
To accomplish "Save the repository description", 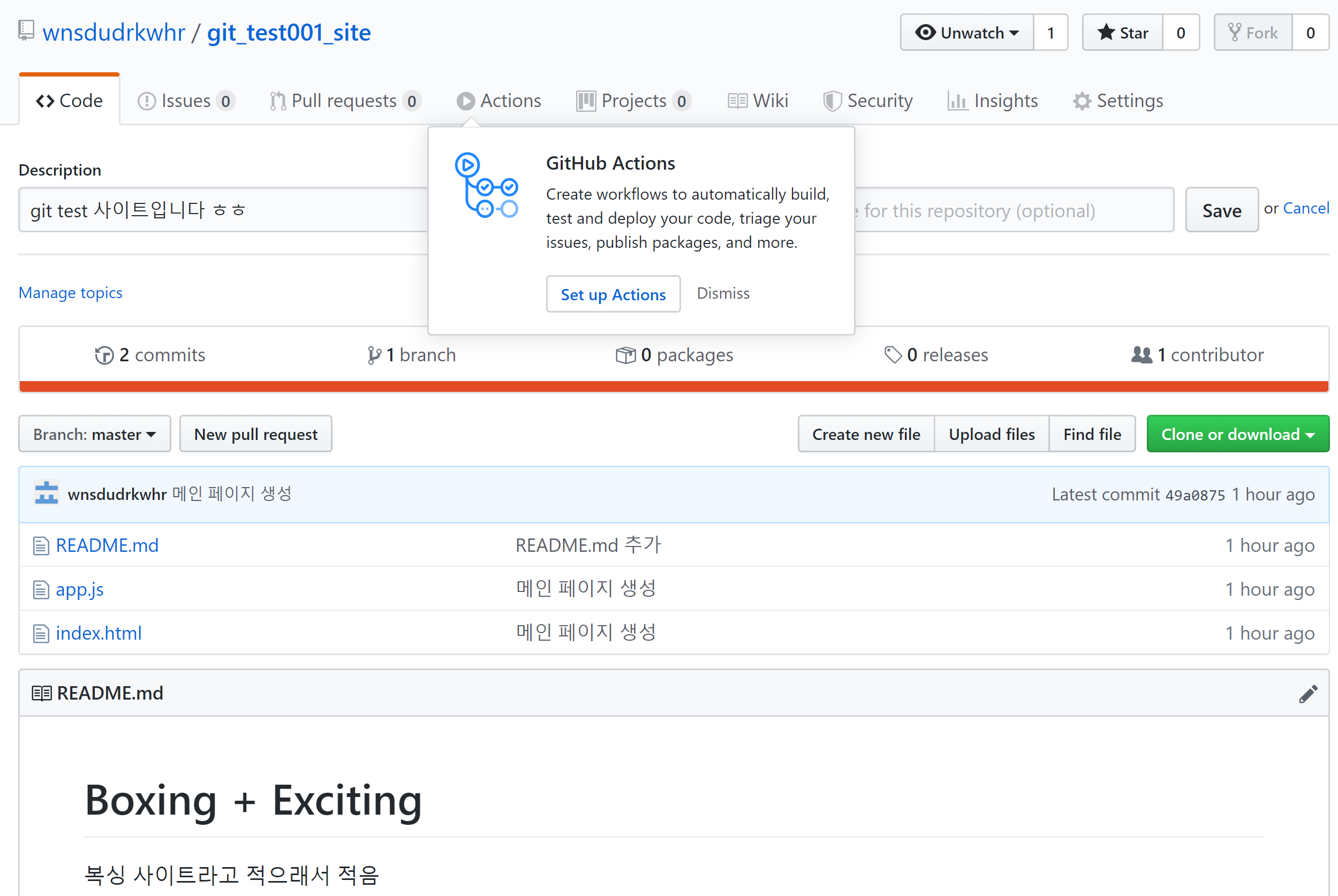I will coord(1222,210).
